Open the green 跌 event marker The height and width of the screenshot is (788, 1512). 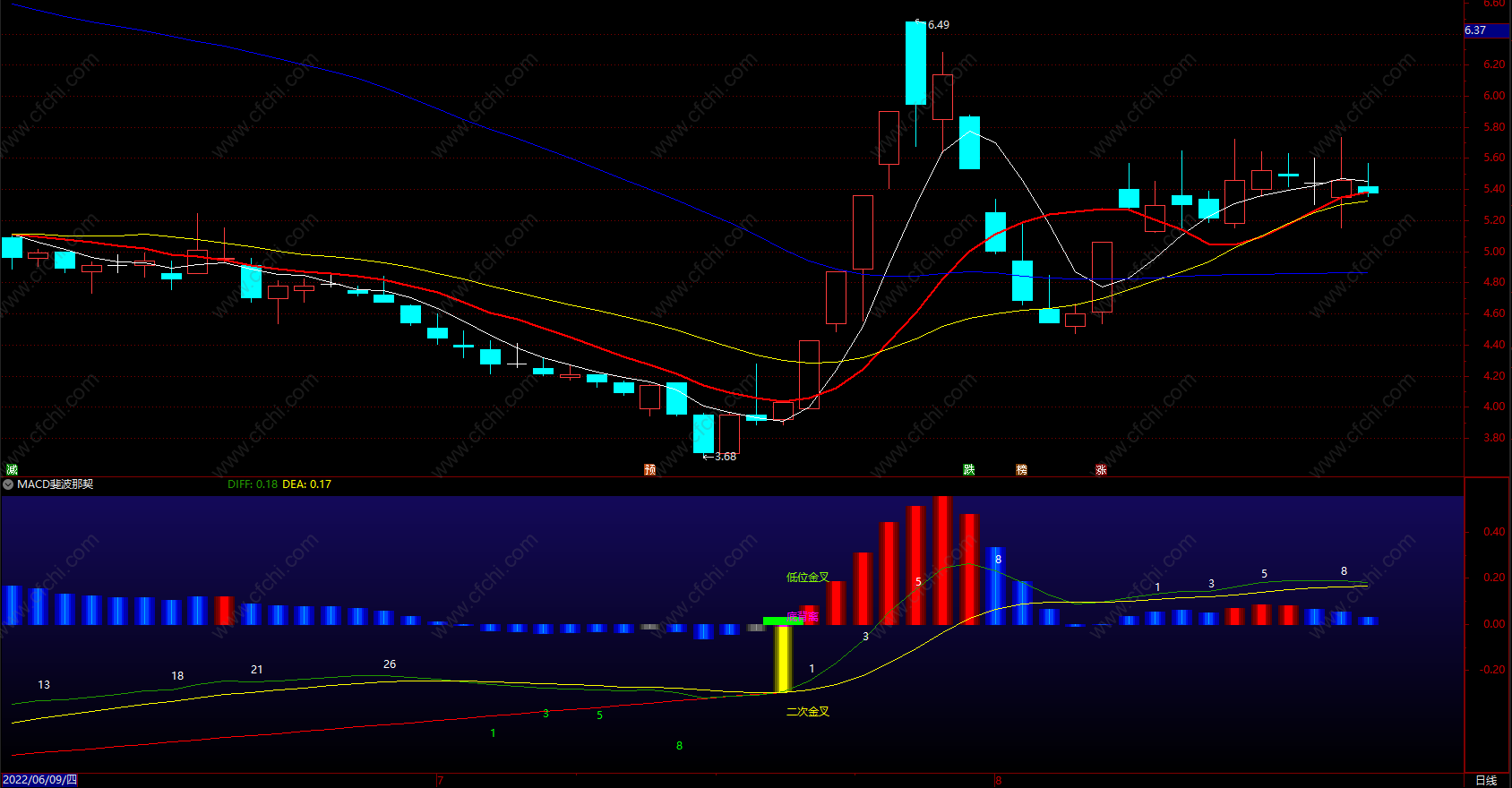click(969, 470)
